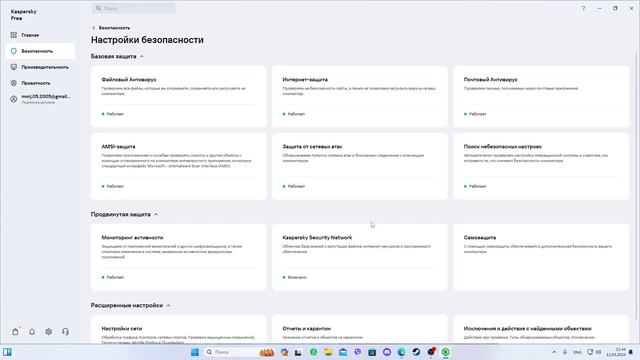
Task: Open the Windows widgets button
Action: pos(7,352)
